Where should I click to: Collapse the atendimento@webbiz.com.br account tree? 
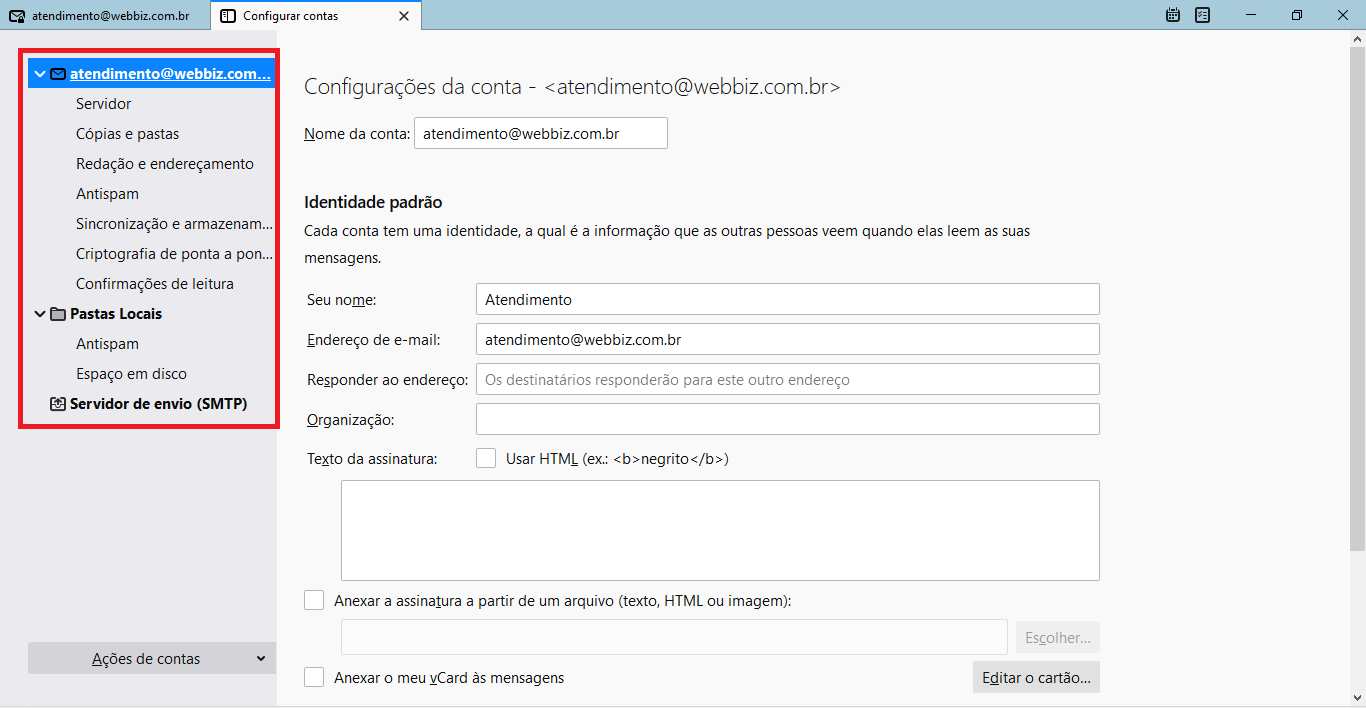(40, 74)
